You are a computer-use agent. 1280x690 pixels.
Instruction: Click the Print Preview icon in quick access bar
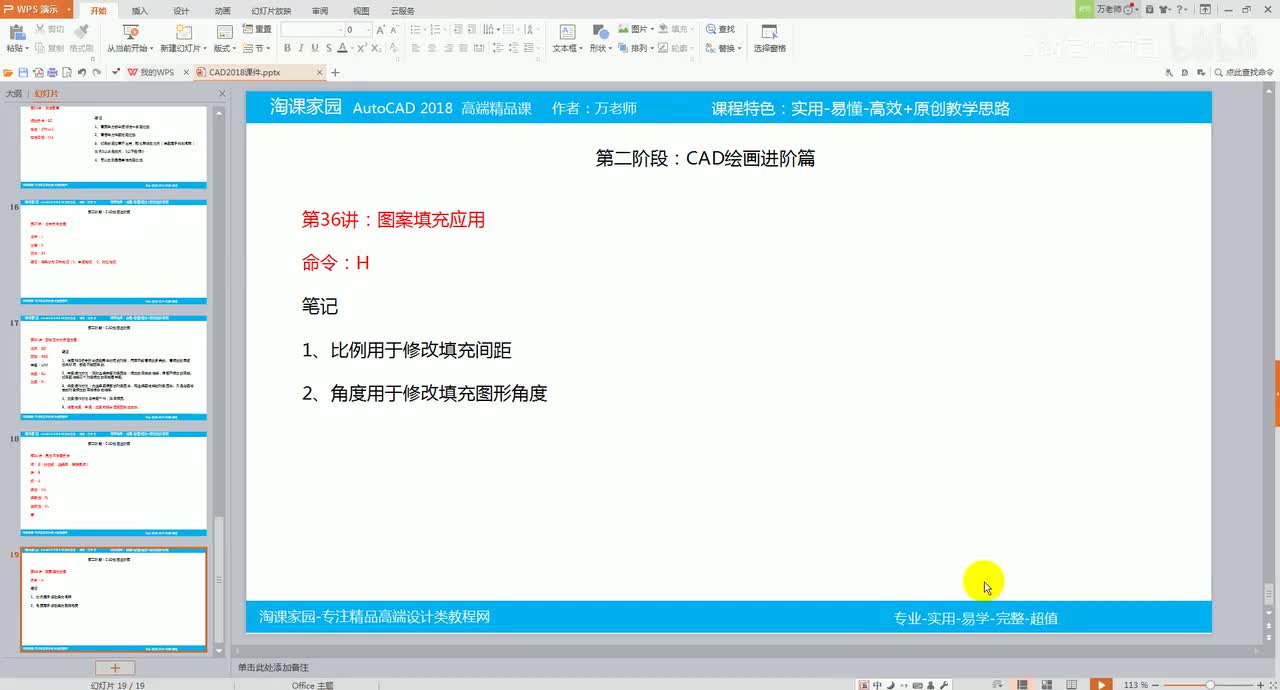coord(67,72)
